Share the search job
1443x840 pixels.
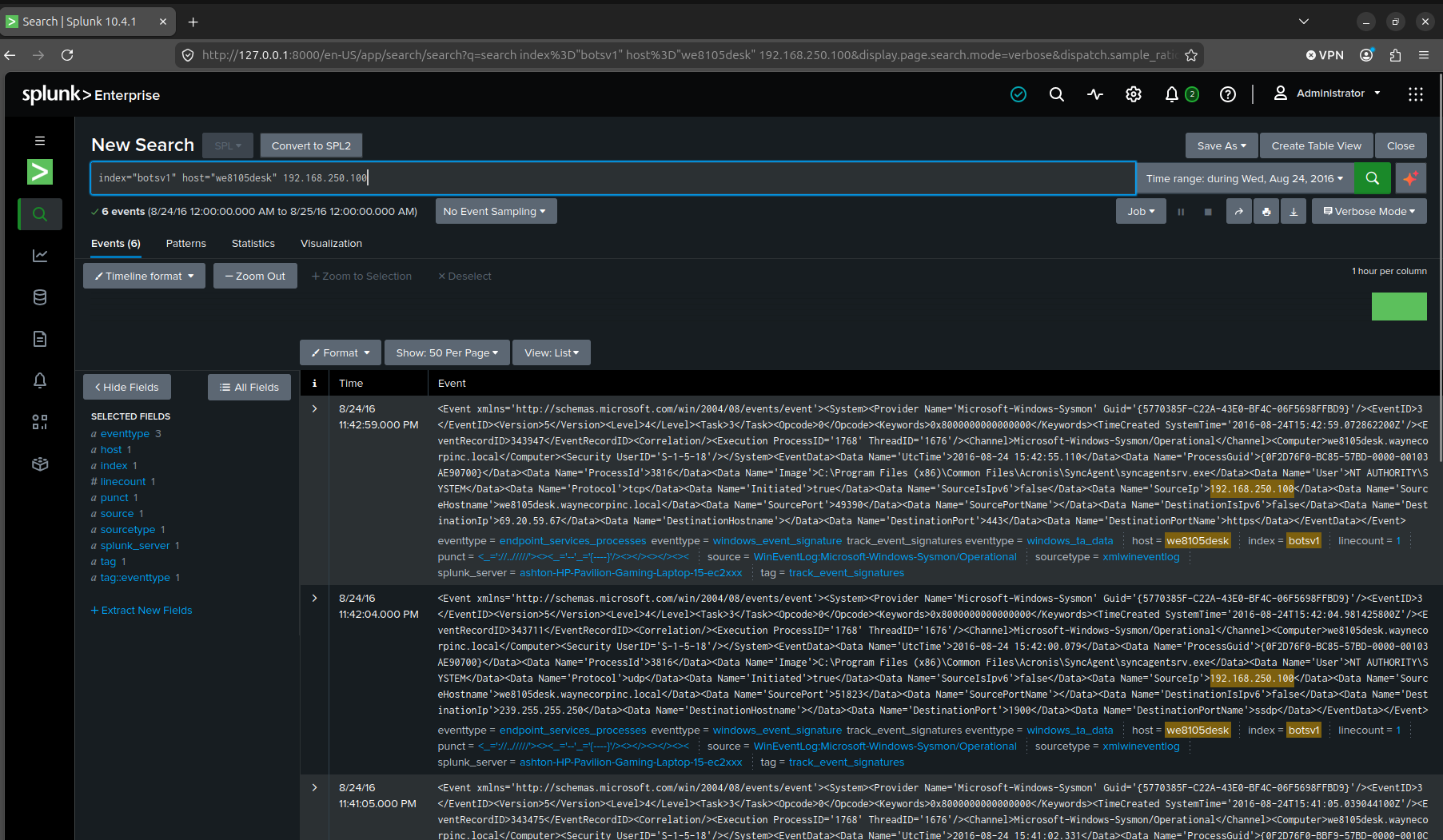pos(1239,211)
